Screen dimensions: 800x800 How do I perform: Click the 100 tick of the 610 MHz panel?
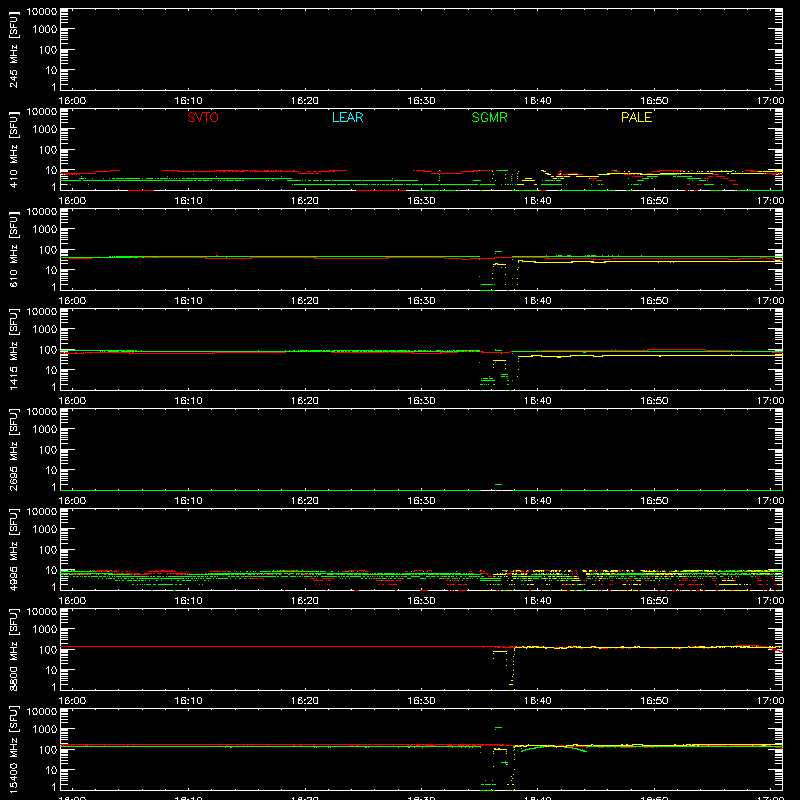(x=48, y=249)
